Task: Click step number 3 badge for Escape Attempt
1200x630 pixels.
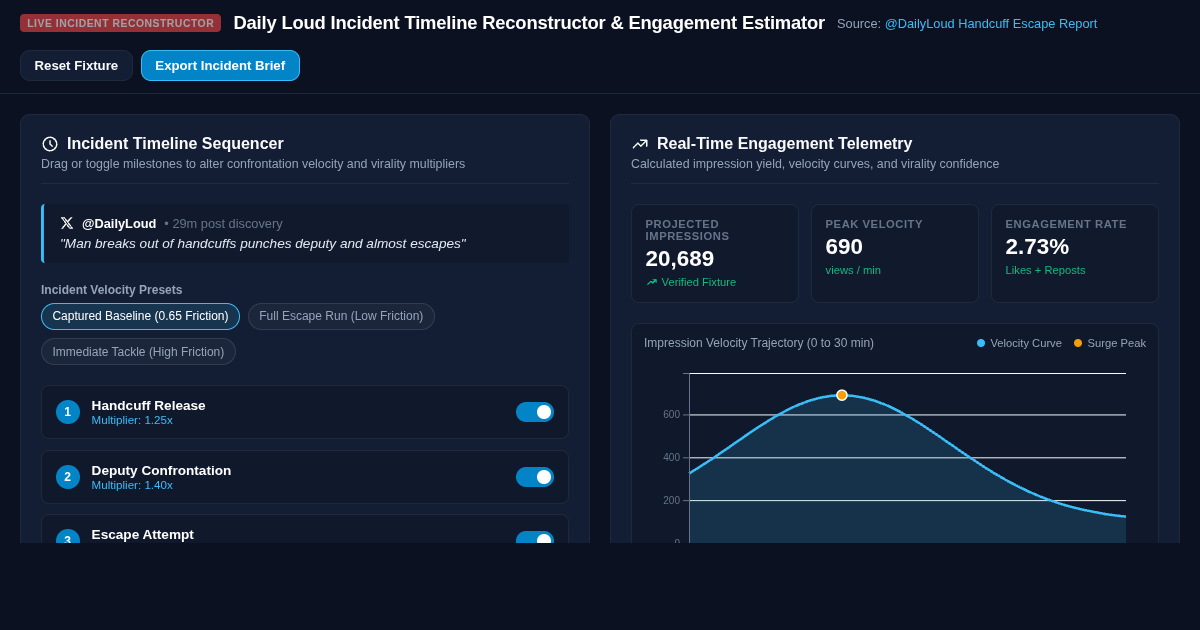Action: (x=68, y=536)
